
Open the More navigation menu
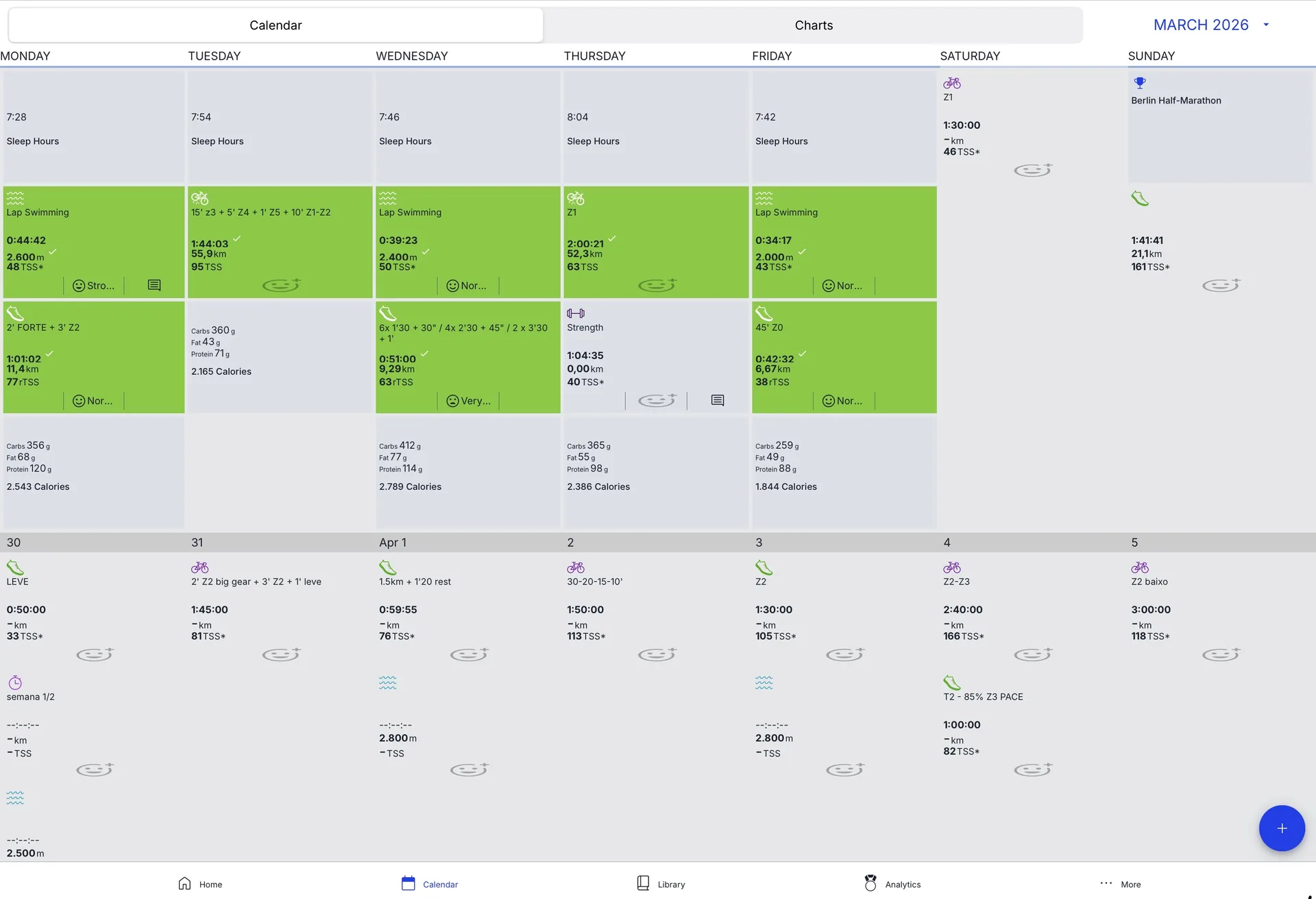(x=1121, y=884)
